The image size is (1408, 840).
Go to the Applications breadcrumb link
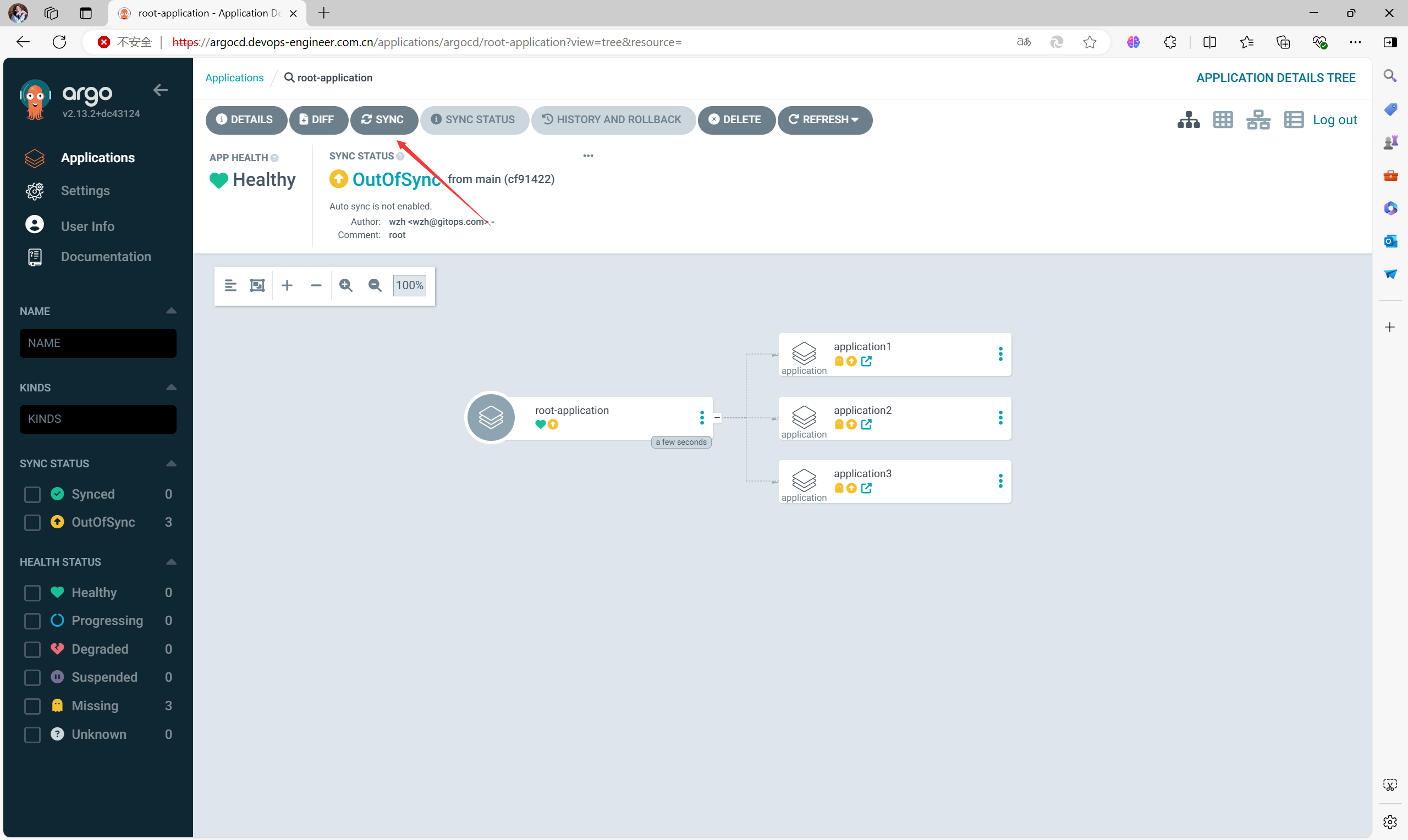pyautogui.click(x=234, y=78)
